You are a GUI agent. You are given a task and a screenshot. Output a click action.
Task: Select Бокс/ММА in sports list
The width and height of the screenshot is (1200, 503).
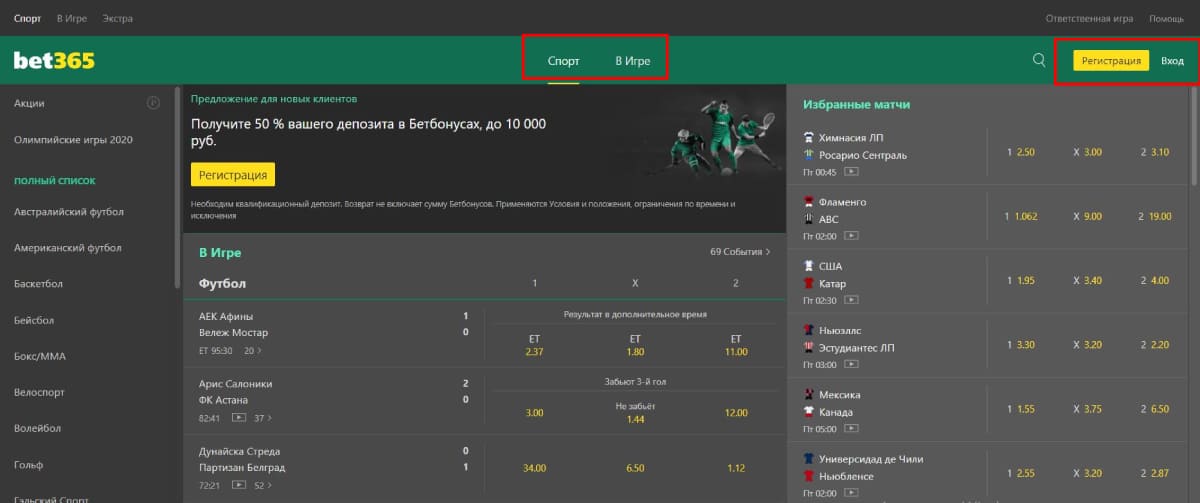coord(40,356)
